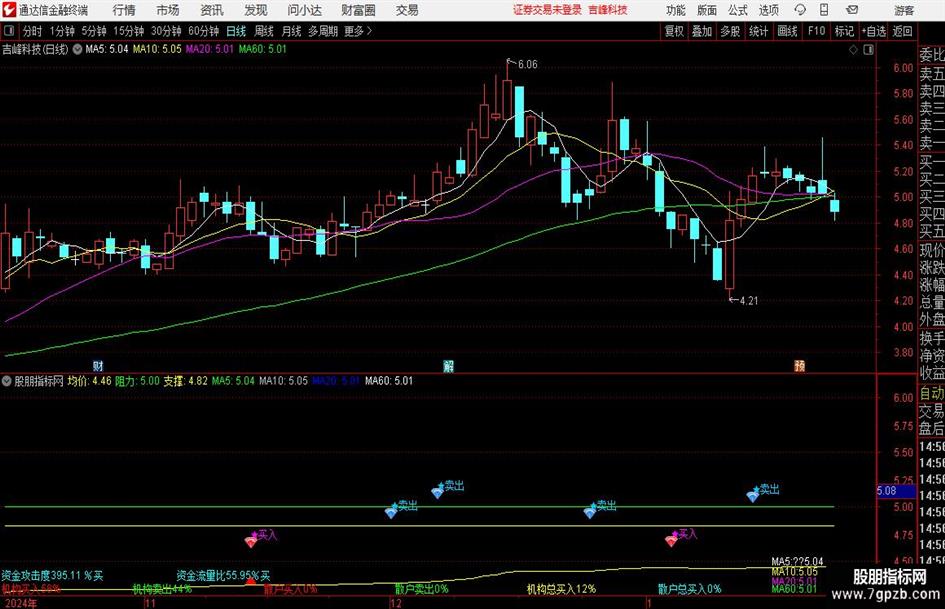The image size is (945, 609).
Task: Open the mail message icon
Action: tap(852, 10)
